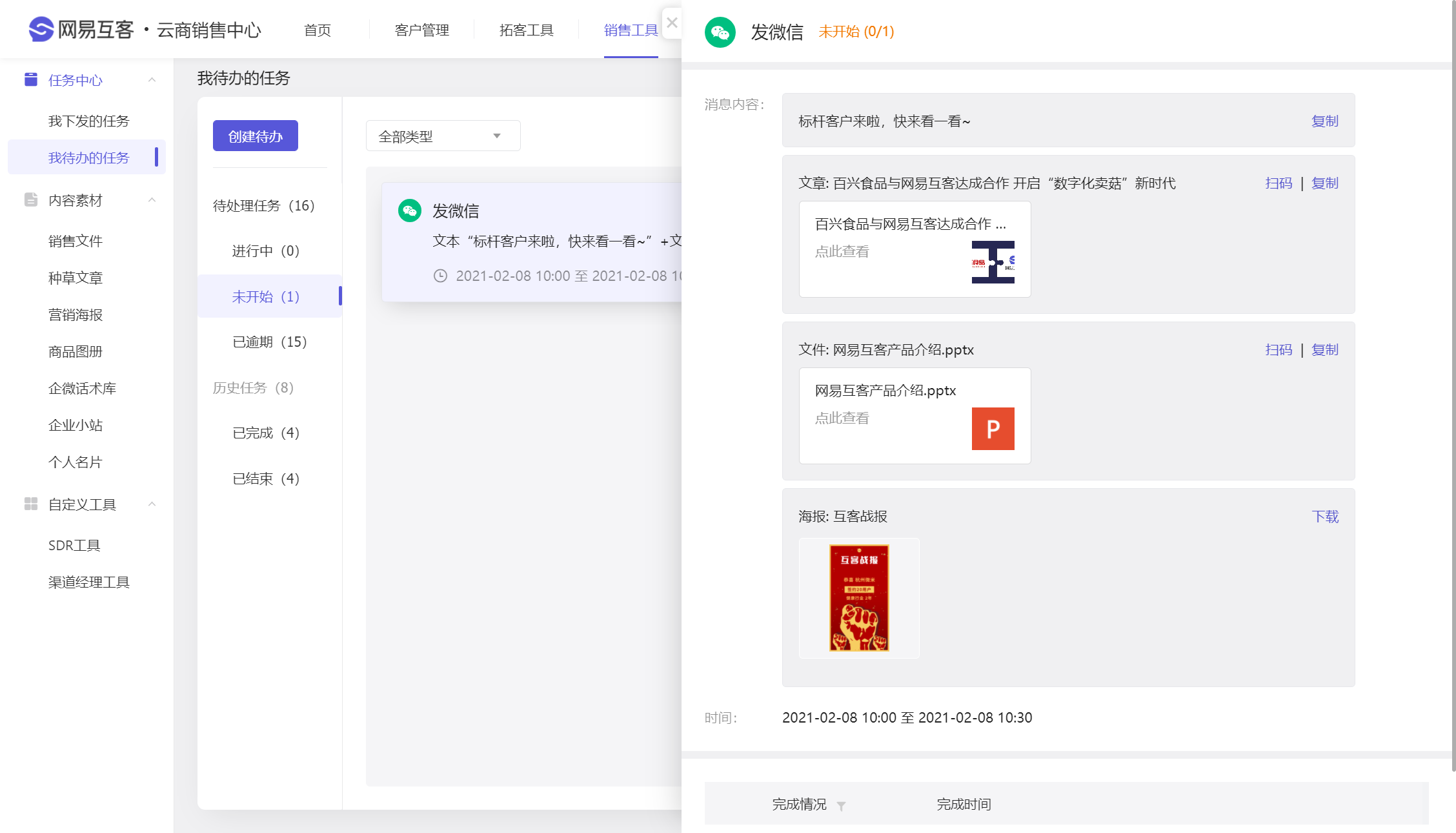
Task: Open 个人名片 in sidebar
Action: [x=75, y=462]
